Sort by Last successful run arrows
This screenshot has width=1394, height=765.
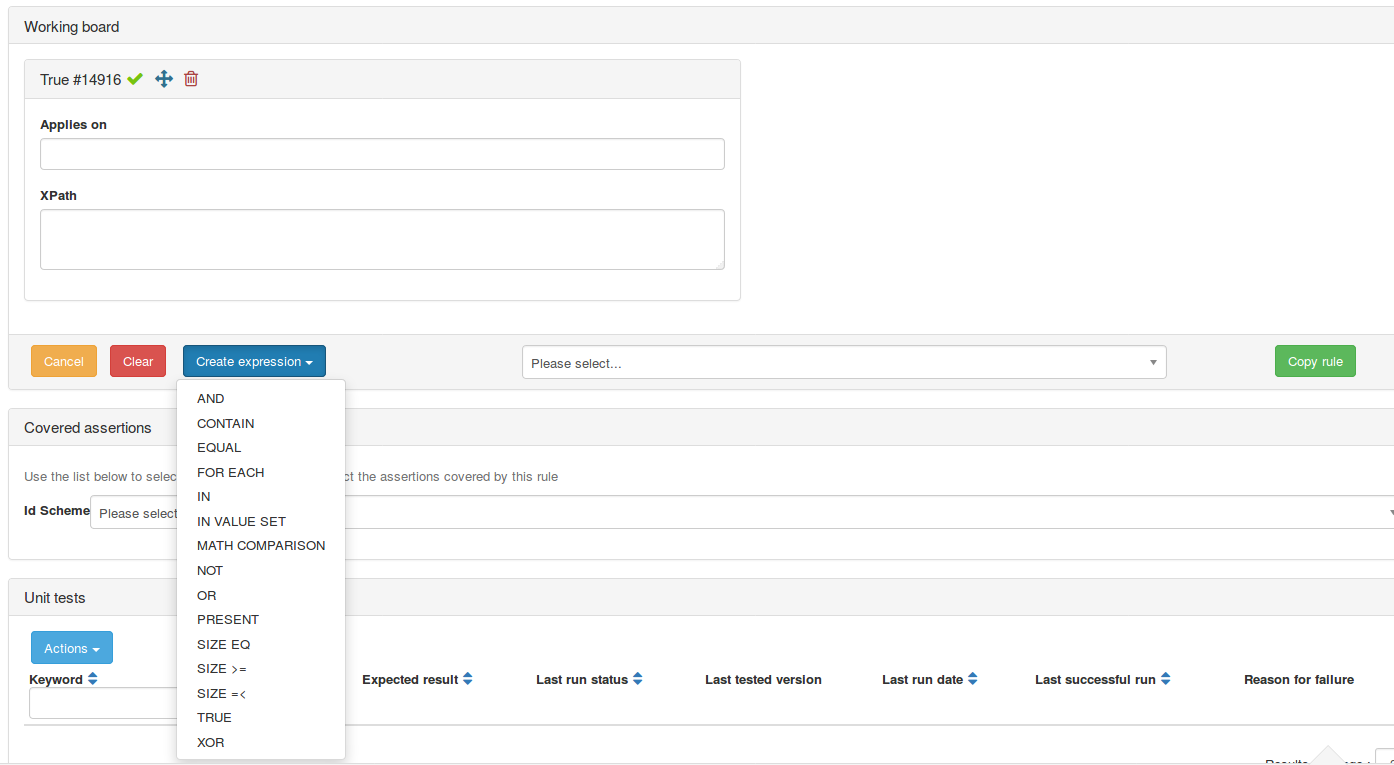(1165, 679)
